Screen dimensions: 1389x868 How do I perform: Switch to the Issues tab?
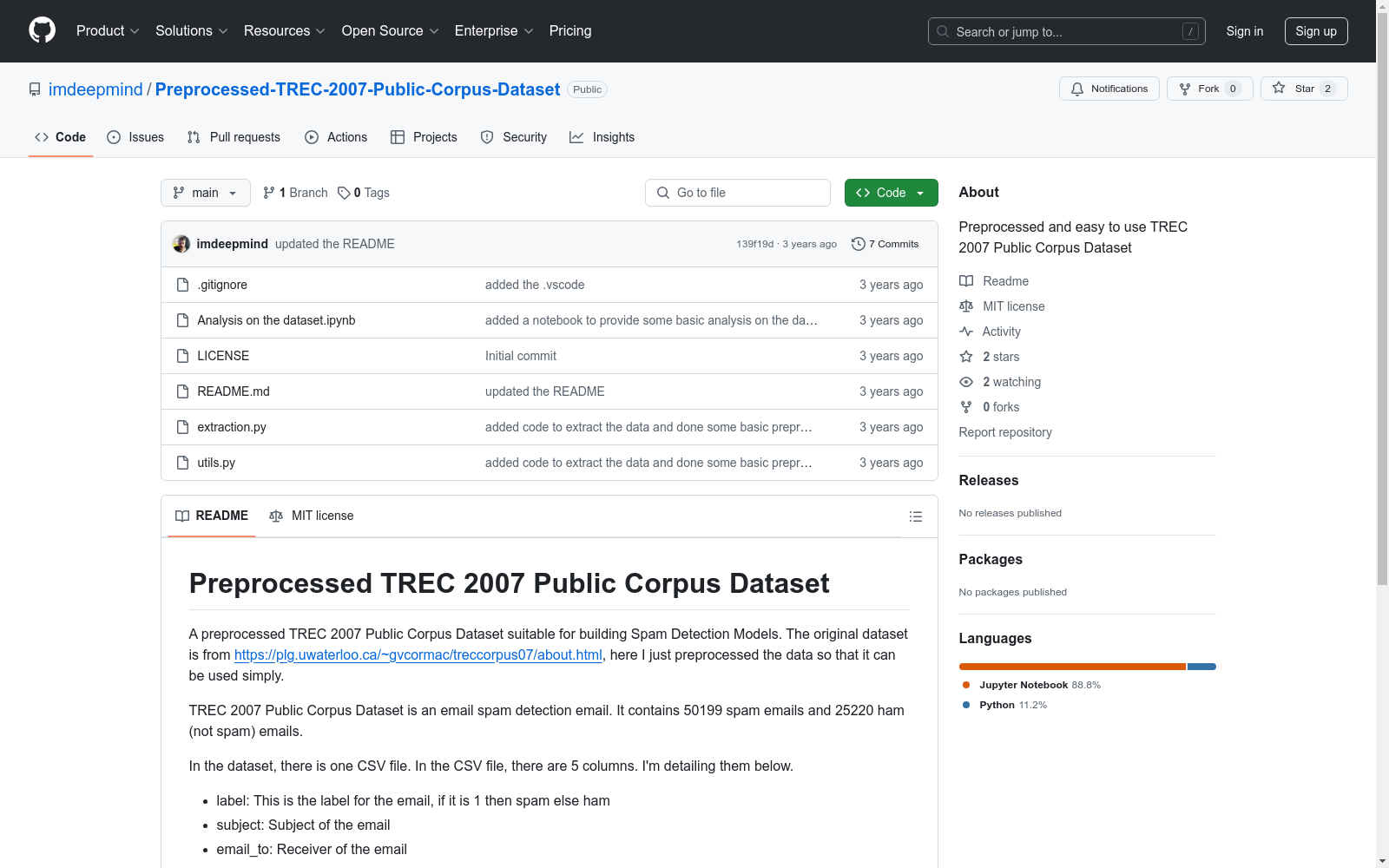pyautogui.click(x=135, y=137)
